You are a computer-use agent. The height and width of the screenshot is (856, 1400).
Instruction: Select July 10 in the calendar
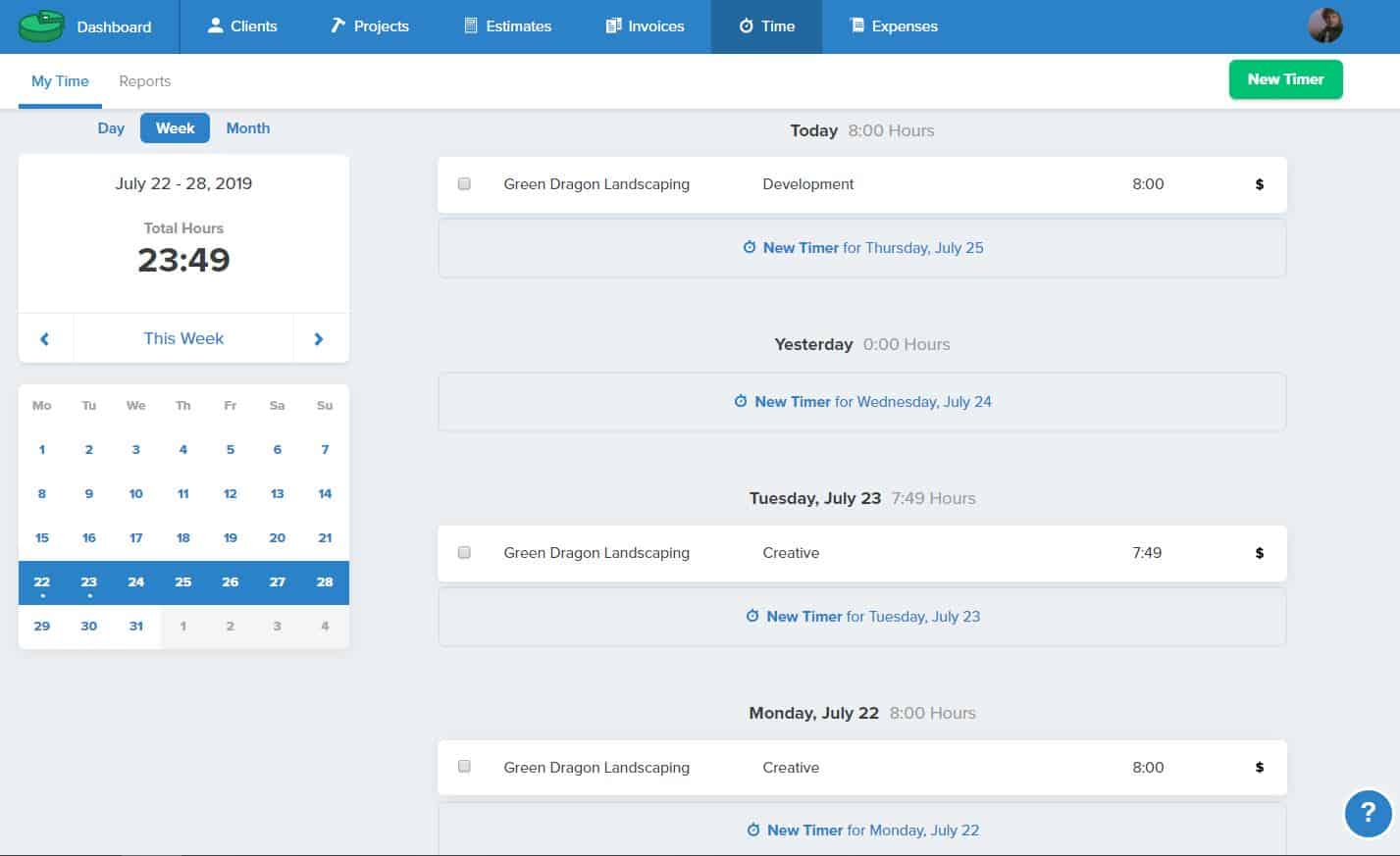136,494
